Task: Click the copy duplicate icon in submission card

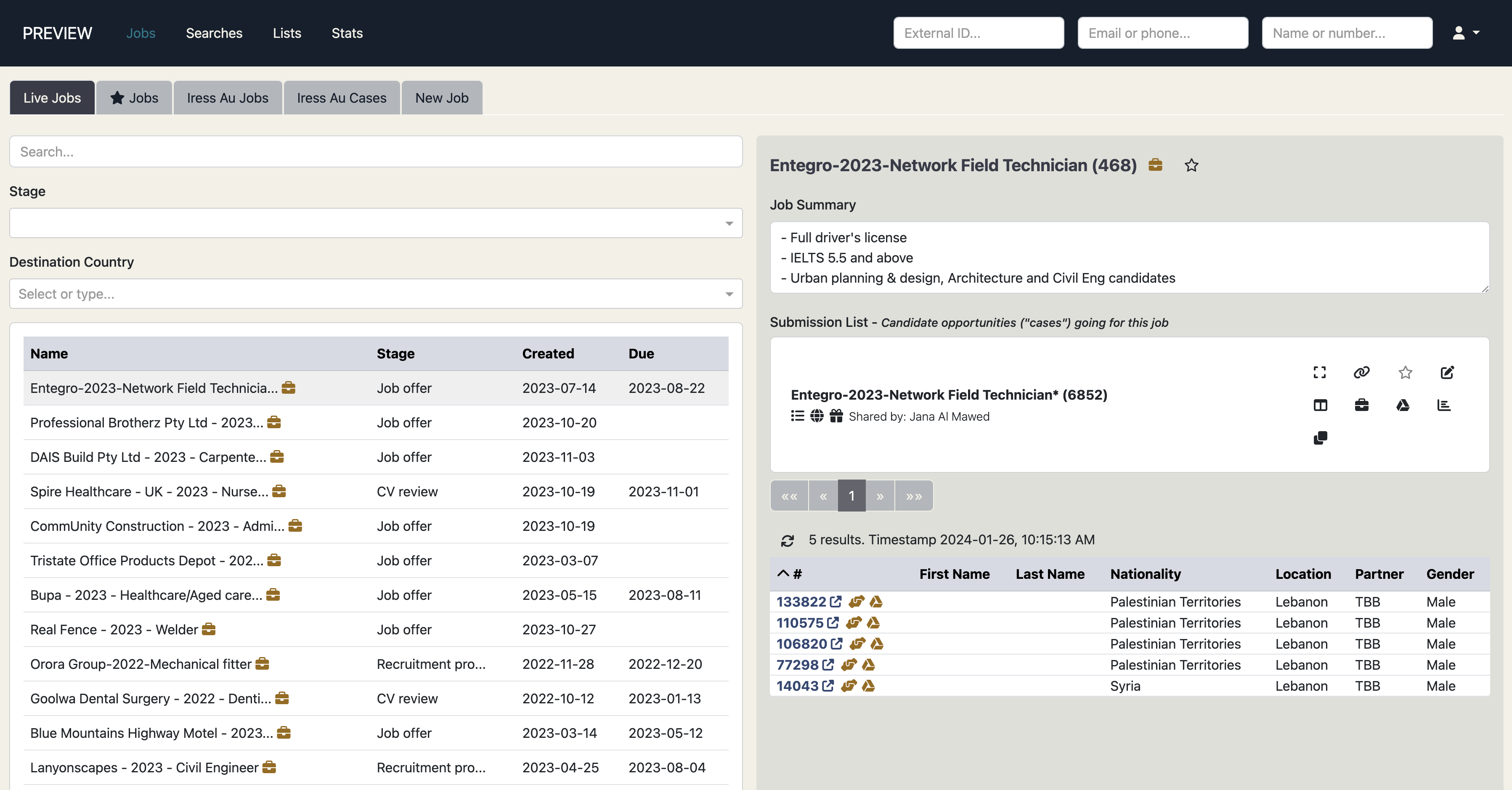Action: [1319, 438]
